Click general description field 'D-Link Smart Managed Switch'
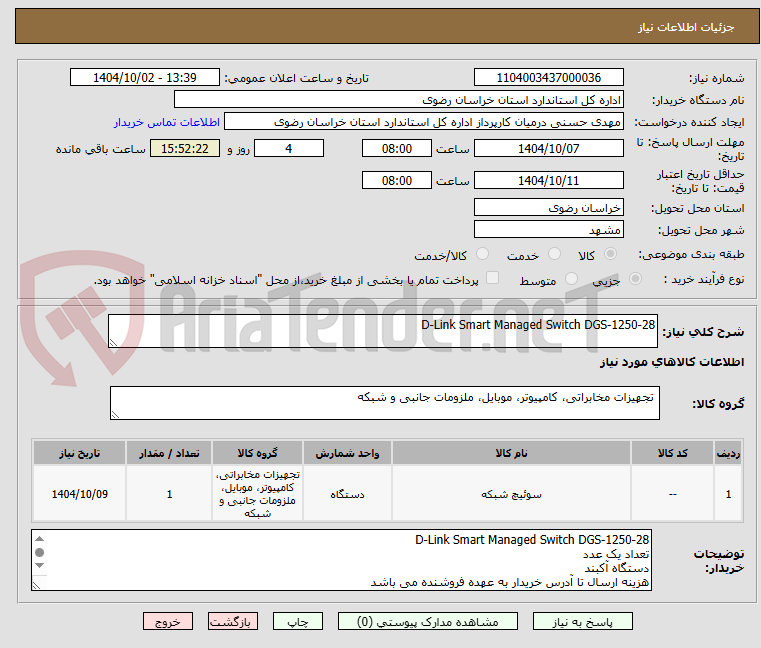Viewport: 761px width, 648px height. click(382, 331)
